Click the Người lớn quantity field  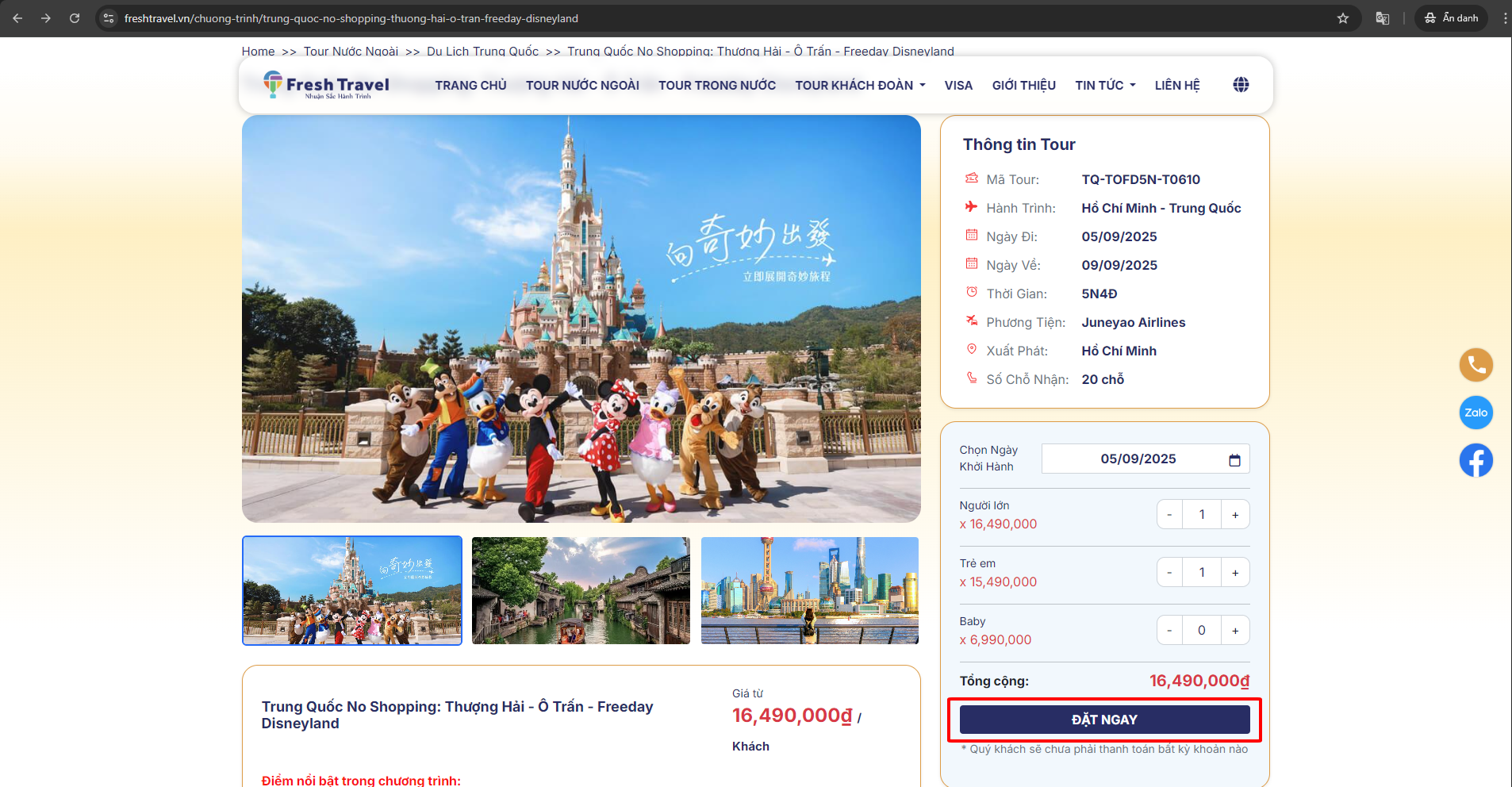click(x=1202, y=514)
